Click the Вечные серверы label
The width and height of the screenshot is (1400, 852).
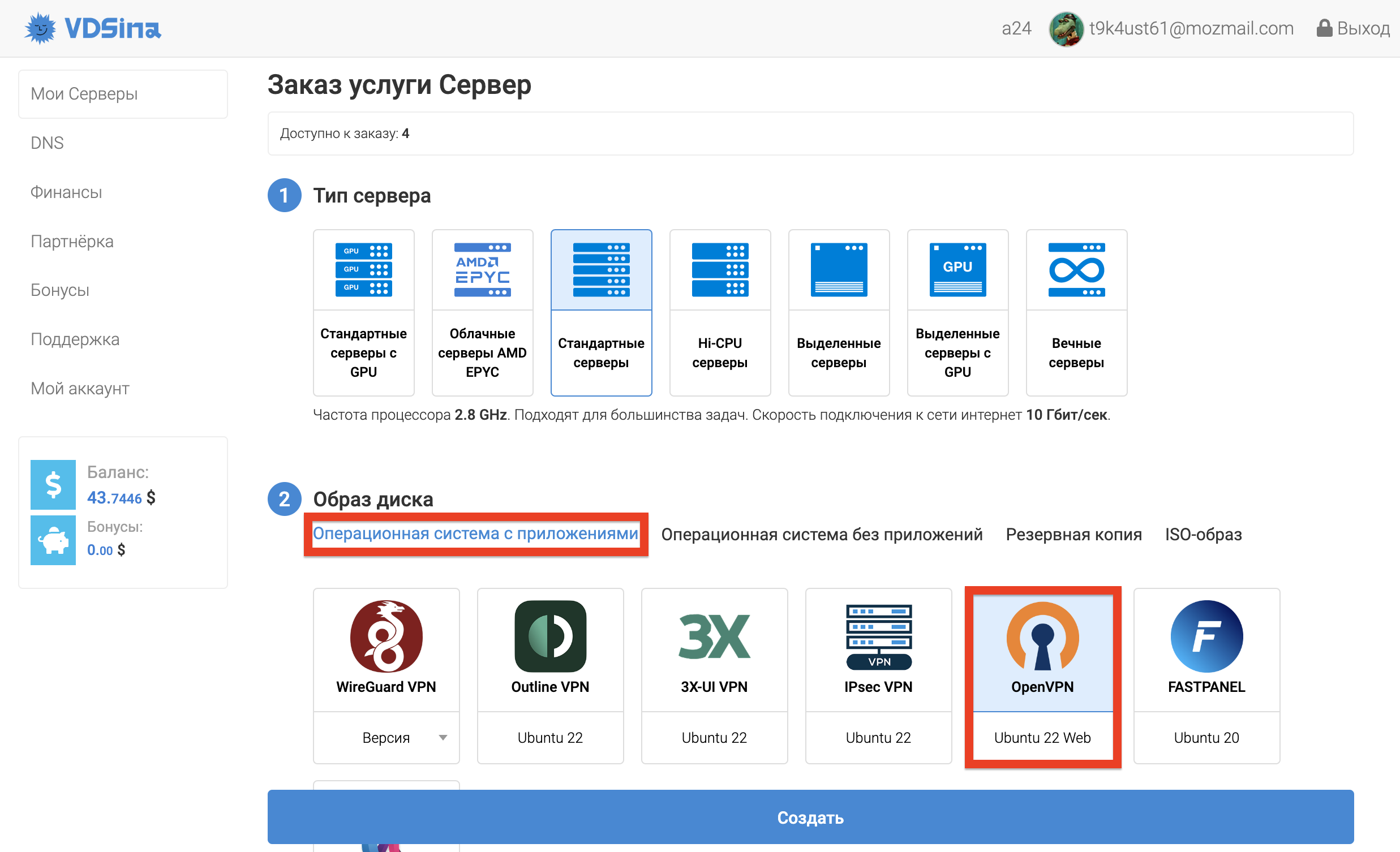coord(1076,352)
